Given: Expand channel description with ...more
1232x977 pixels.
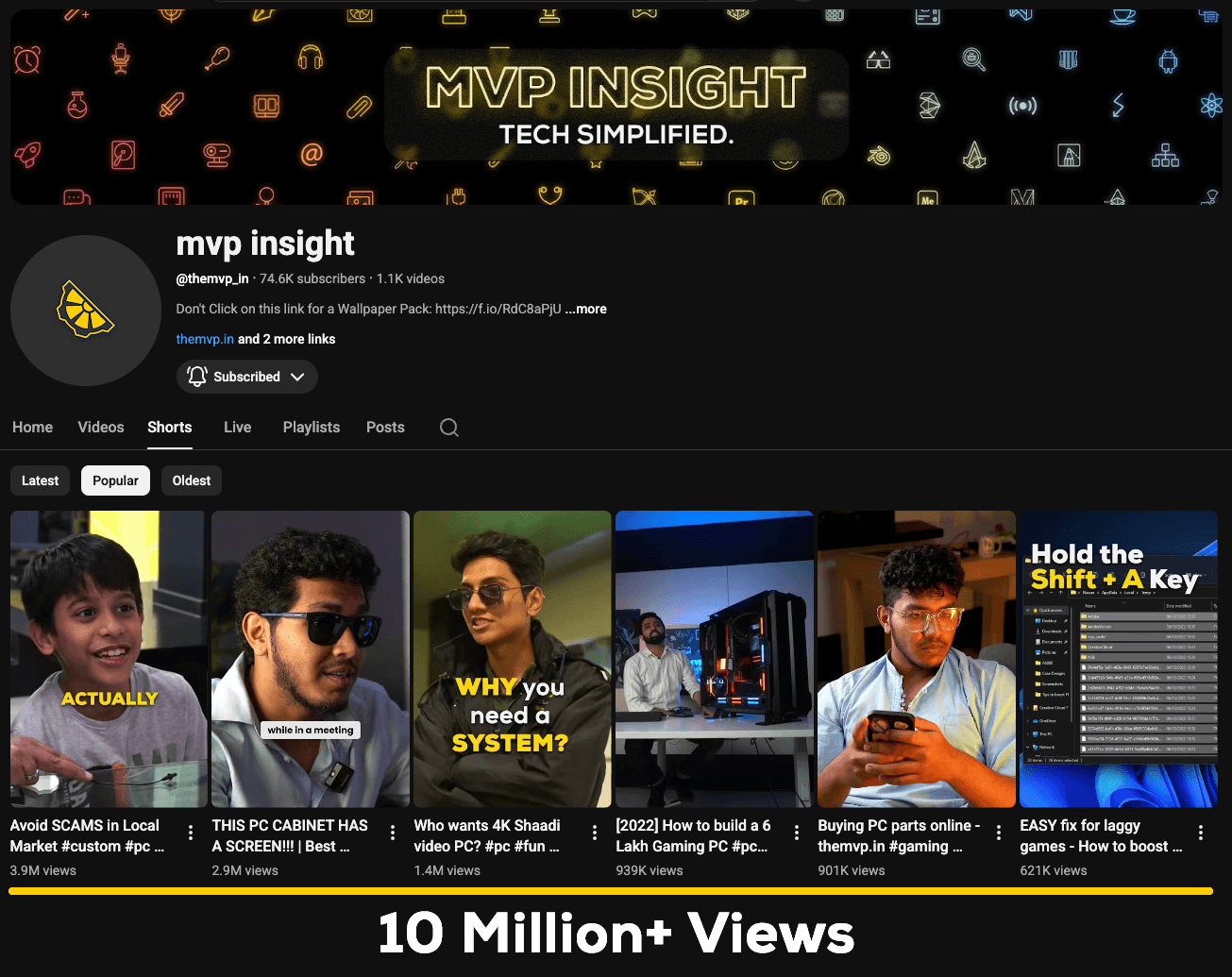Looking at the screenshot, I should pos(586,309).
